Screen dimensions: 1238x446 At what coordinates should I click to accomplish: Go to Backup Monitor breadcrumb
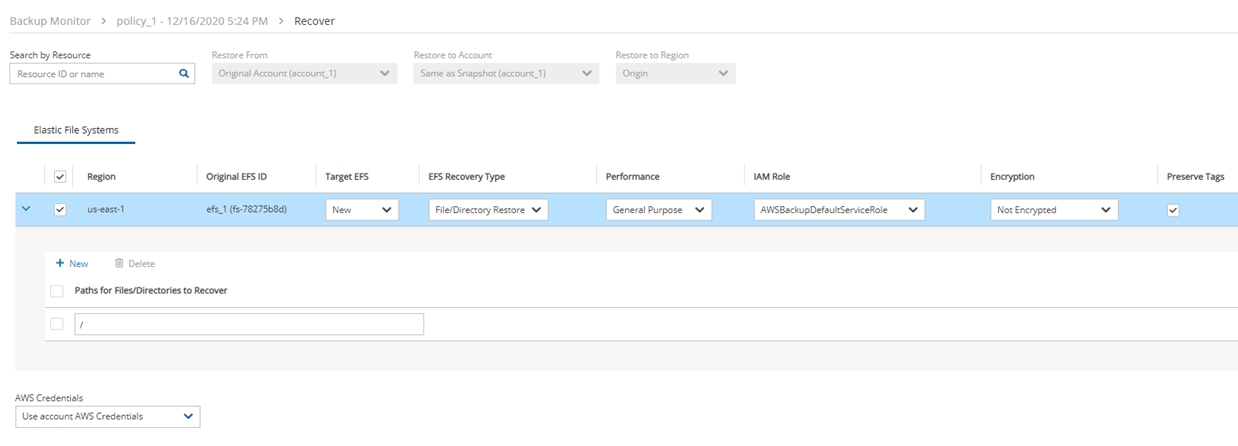tap(49, 21)
